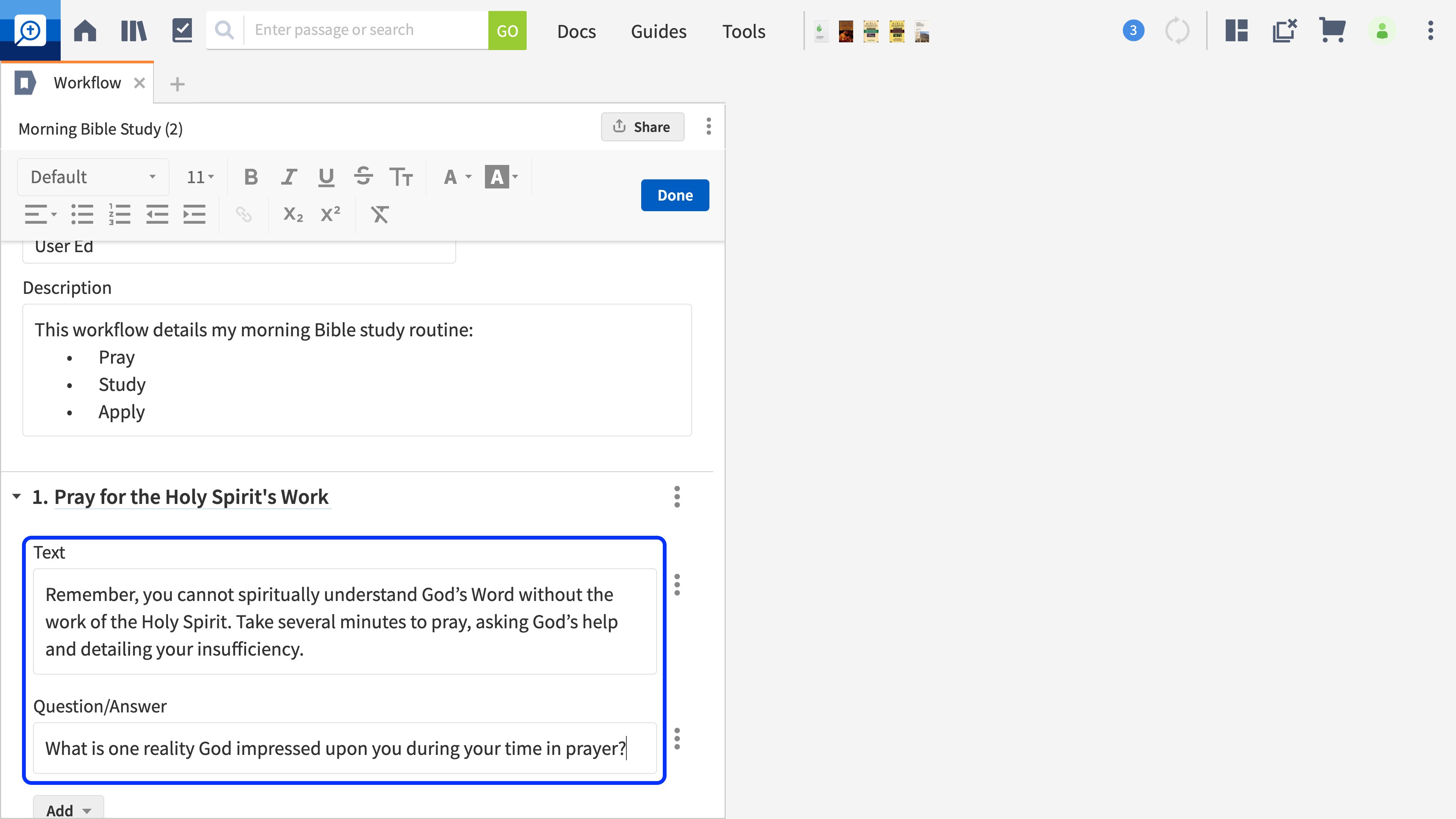Clear formatting with the crossed-T icon

coord(380,214)
